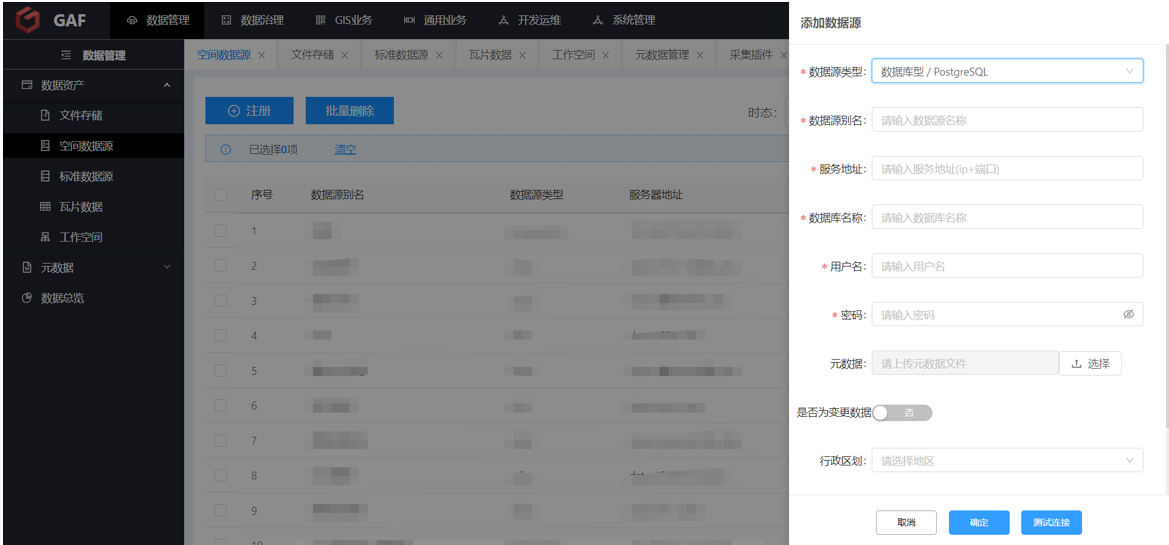
Task: Switch to the 采集插件 tab
Action: (752, 55)
